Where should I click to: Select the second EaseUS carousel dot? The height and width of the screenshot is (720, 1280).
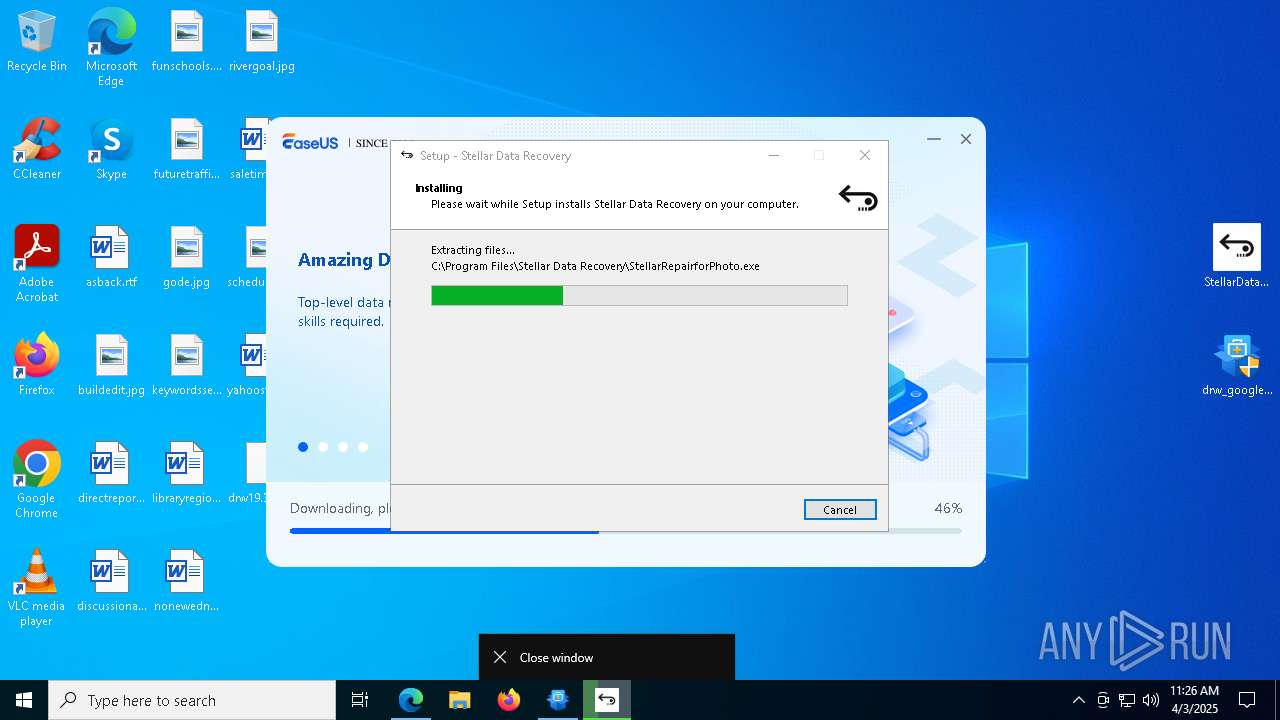pos(323,447)
